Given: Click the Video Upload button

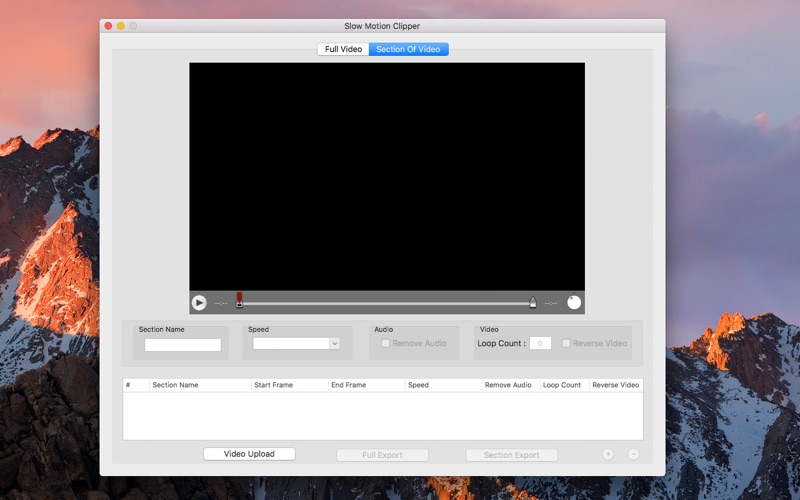Looking at the screenshot, I should pyautogui.click(x=249, y=454).
